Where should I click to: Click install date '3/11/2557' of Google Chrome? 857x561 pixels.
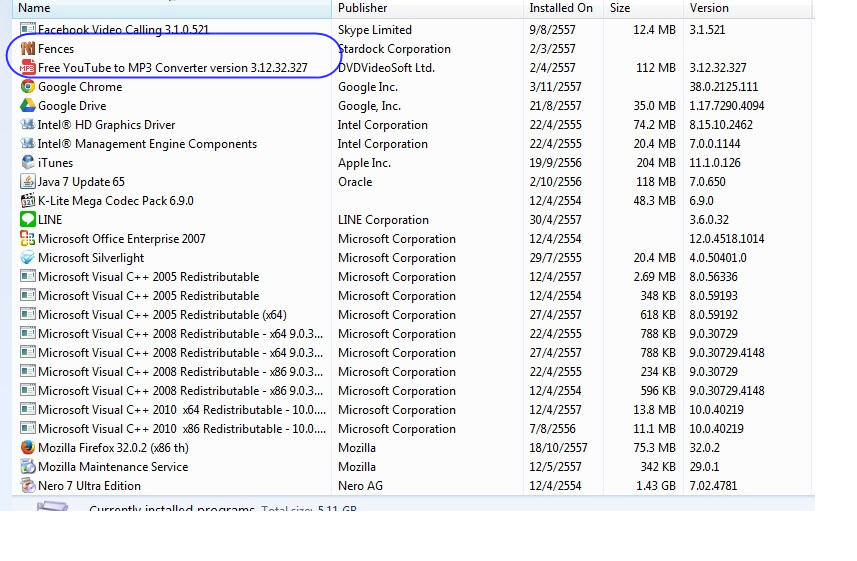[555, 87]
